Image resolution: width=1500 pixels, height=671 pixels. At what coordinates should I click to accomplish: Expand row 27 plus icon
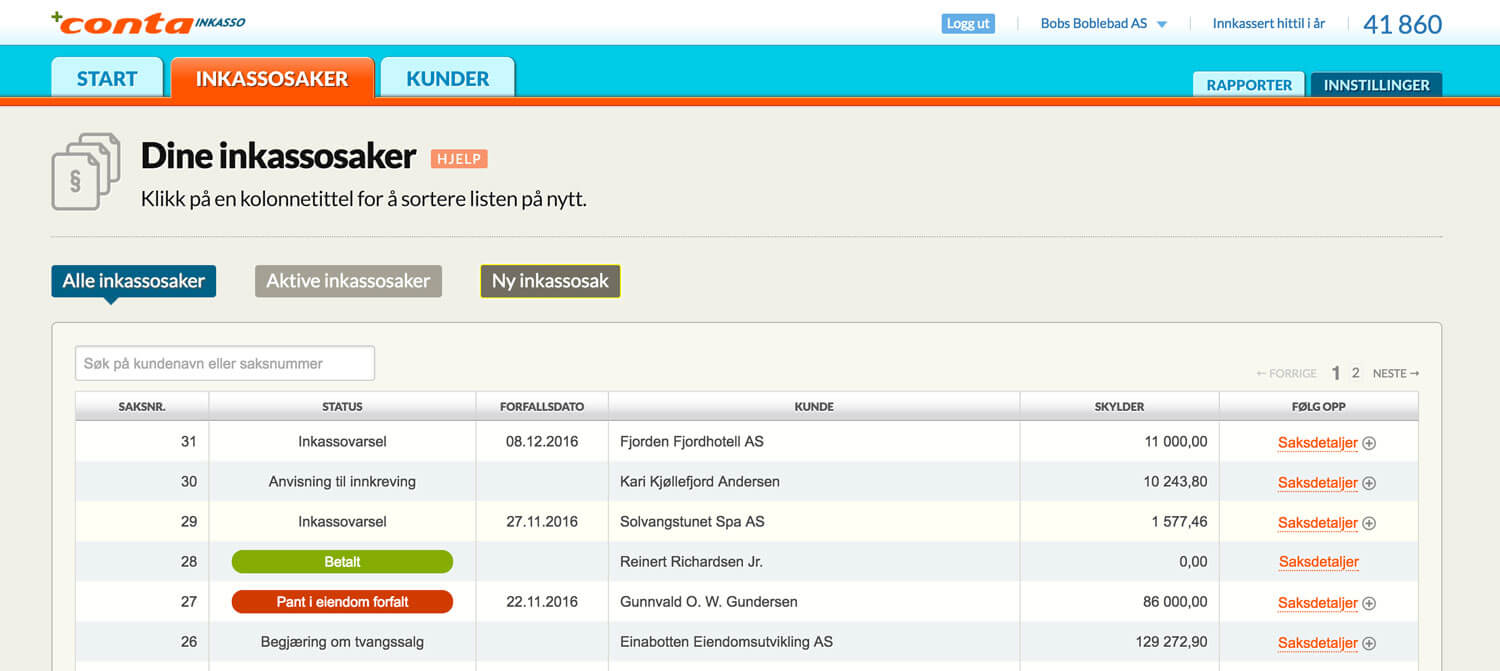point(1369,603)
